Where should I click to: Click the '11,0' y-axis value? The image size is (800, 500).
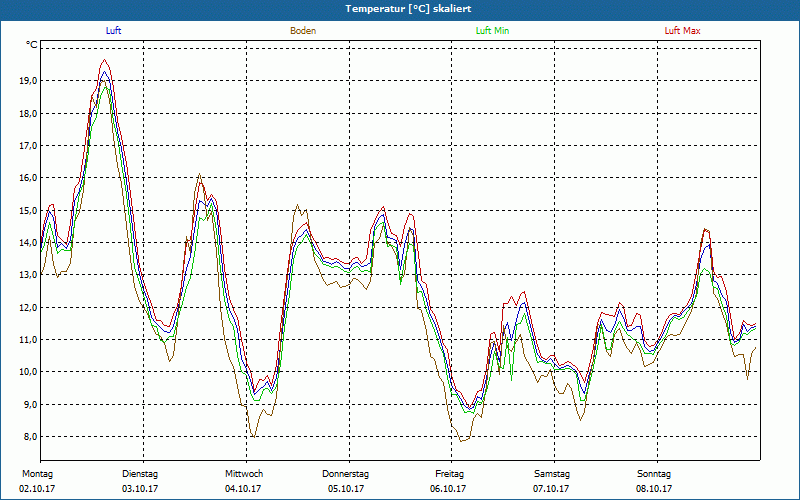[x=29, y=339]
